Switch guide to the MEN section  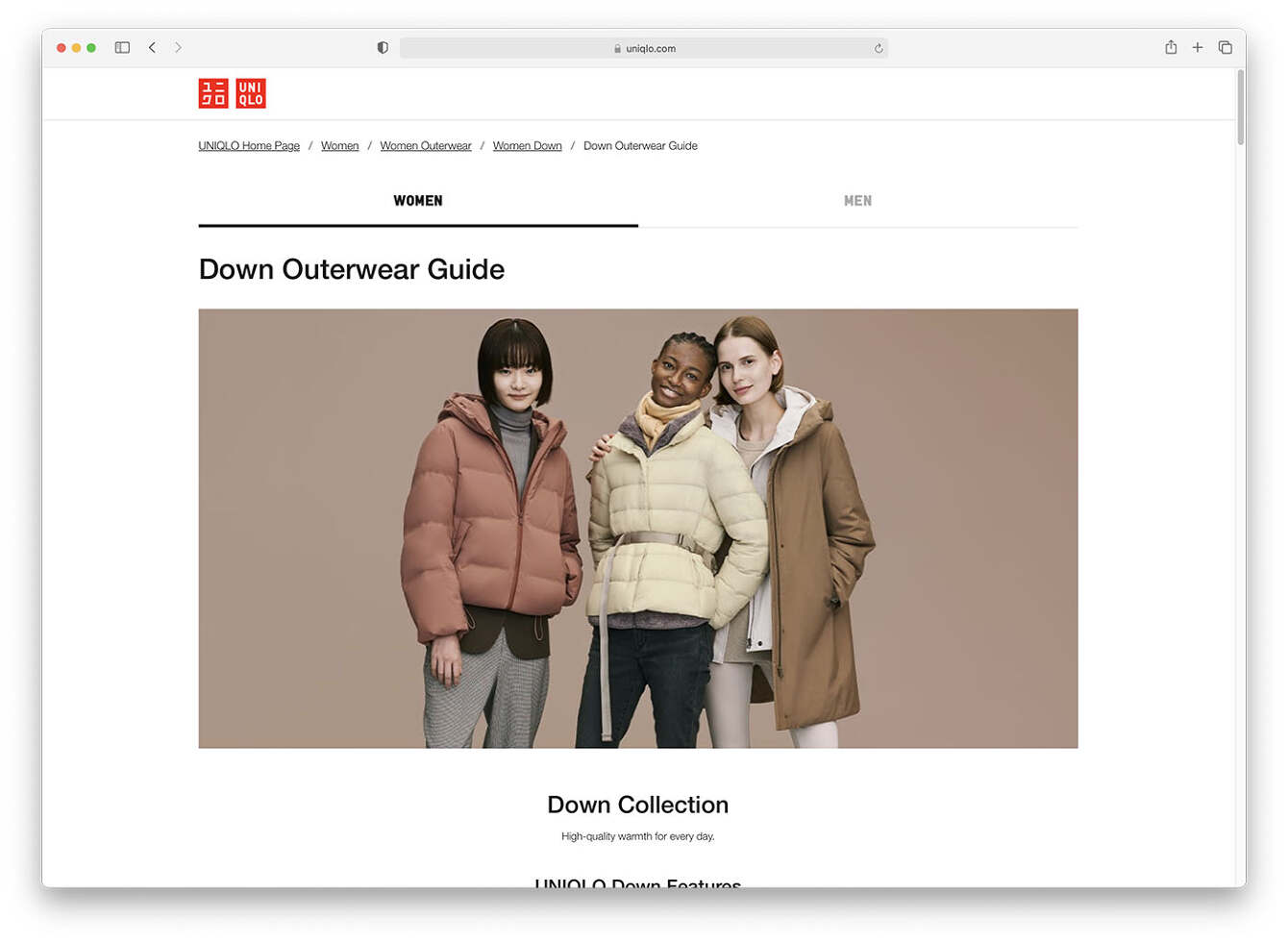pyautogui.click(x=857, y=200)
